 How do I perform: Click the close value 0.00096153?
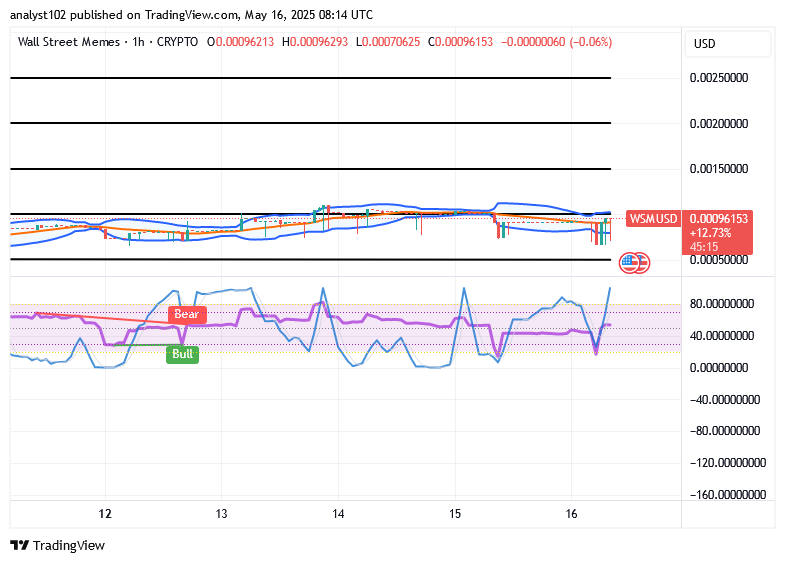pyautogui.click(x=464, y=42)
